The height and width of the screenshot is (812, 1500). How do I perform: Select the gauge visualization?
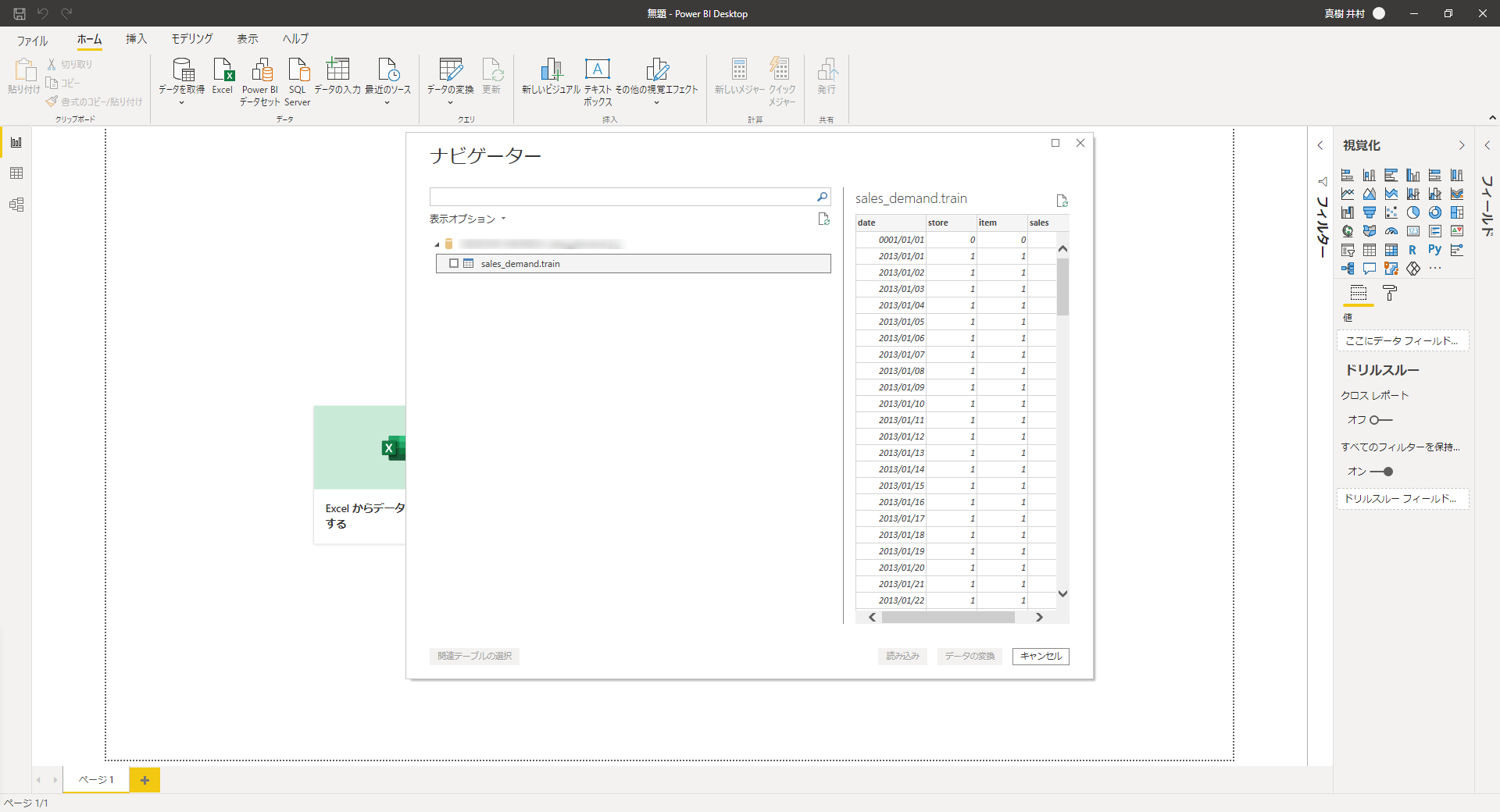coord(1391,230)
